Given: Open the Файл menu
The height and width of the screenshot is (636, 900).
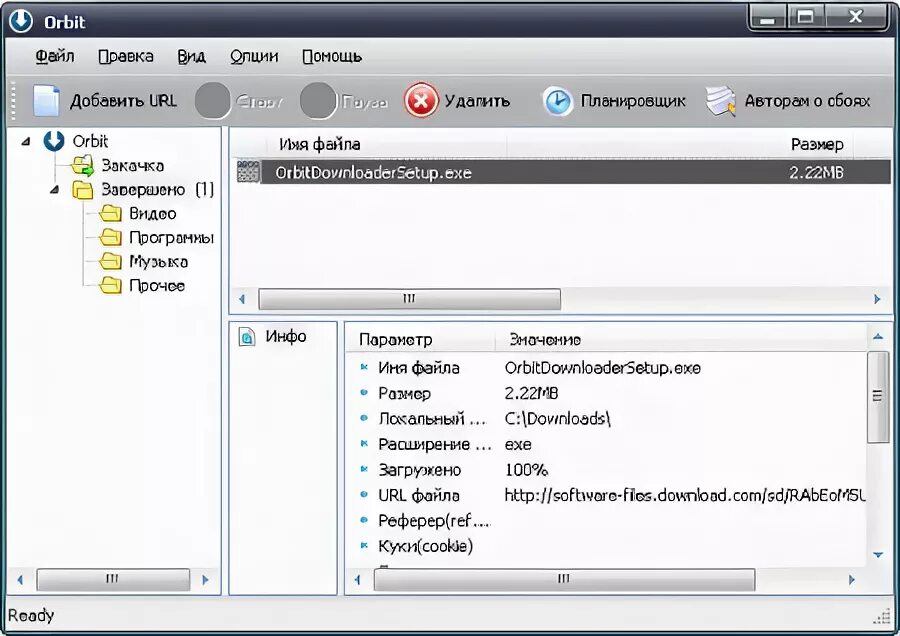Looking at the screenshot, I should point(55,56).
